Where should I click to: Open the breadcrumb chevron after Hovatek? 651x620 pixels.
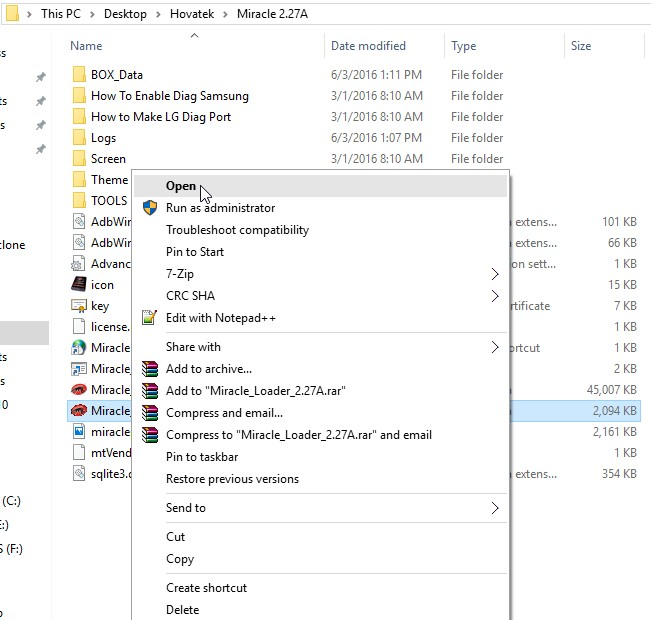225,14
